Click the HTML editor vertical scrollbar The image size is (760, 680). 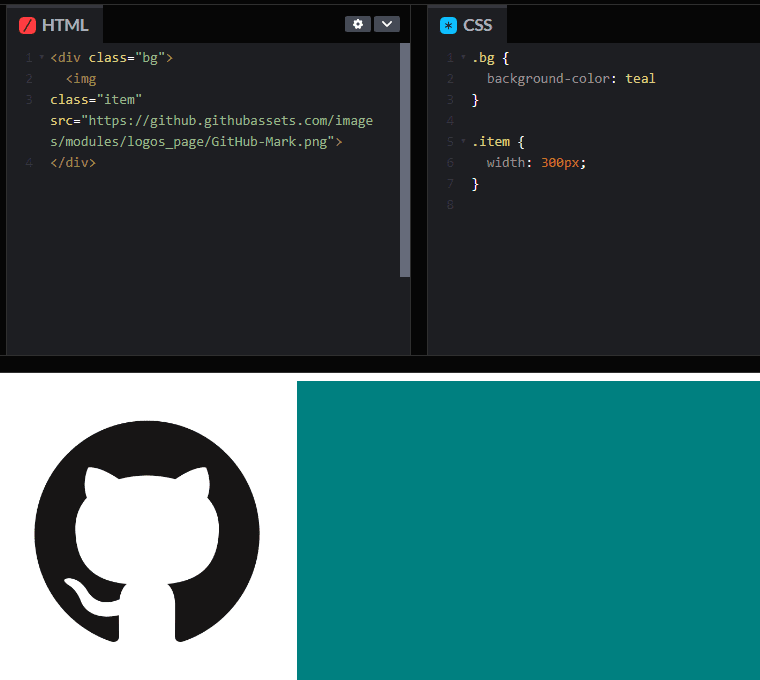(405, 160)
